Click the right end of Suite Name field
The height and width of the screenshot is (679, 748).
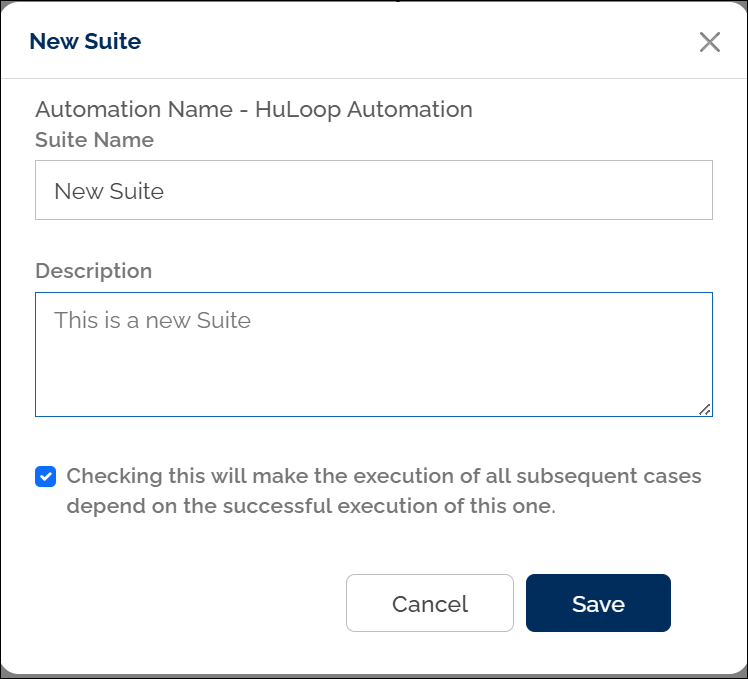pos(680,190)
